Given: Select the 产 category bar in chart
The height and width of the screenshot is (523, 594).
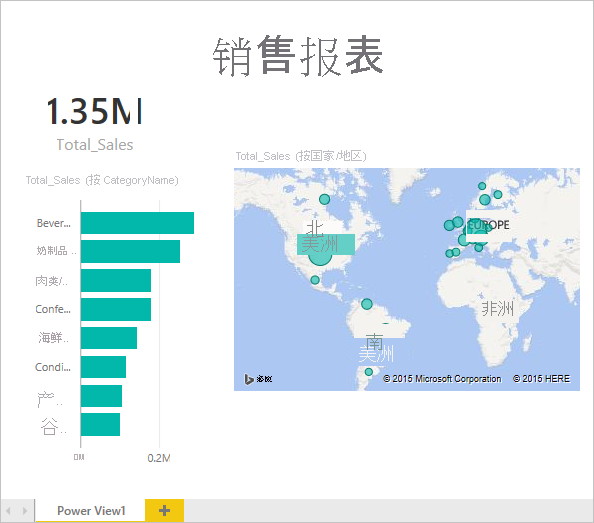Looking at the screenshot, I should (102, 396).
